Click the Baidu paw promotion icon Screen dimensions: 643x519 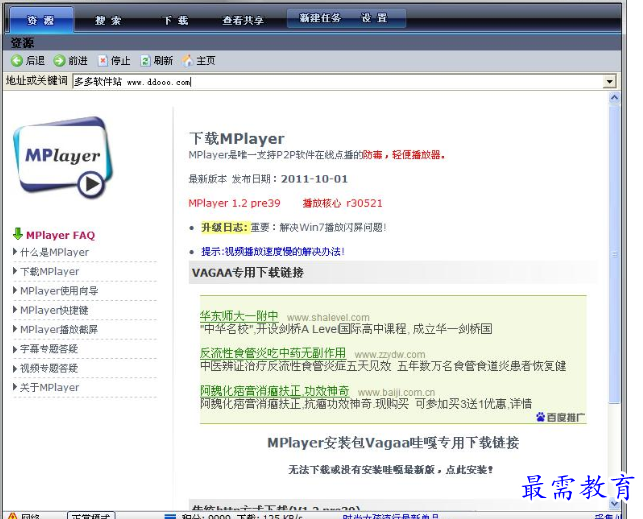coord(540,417)
